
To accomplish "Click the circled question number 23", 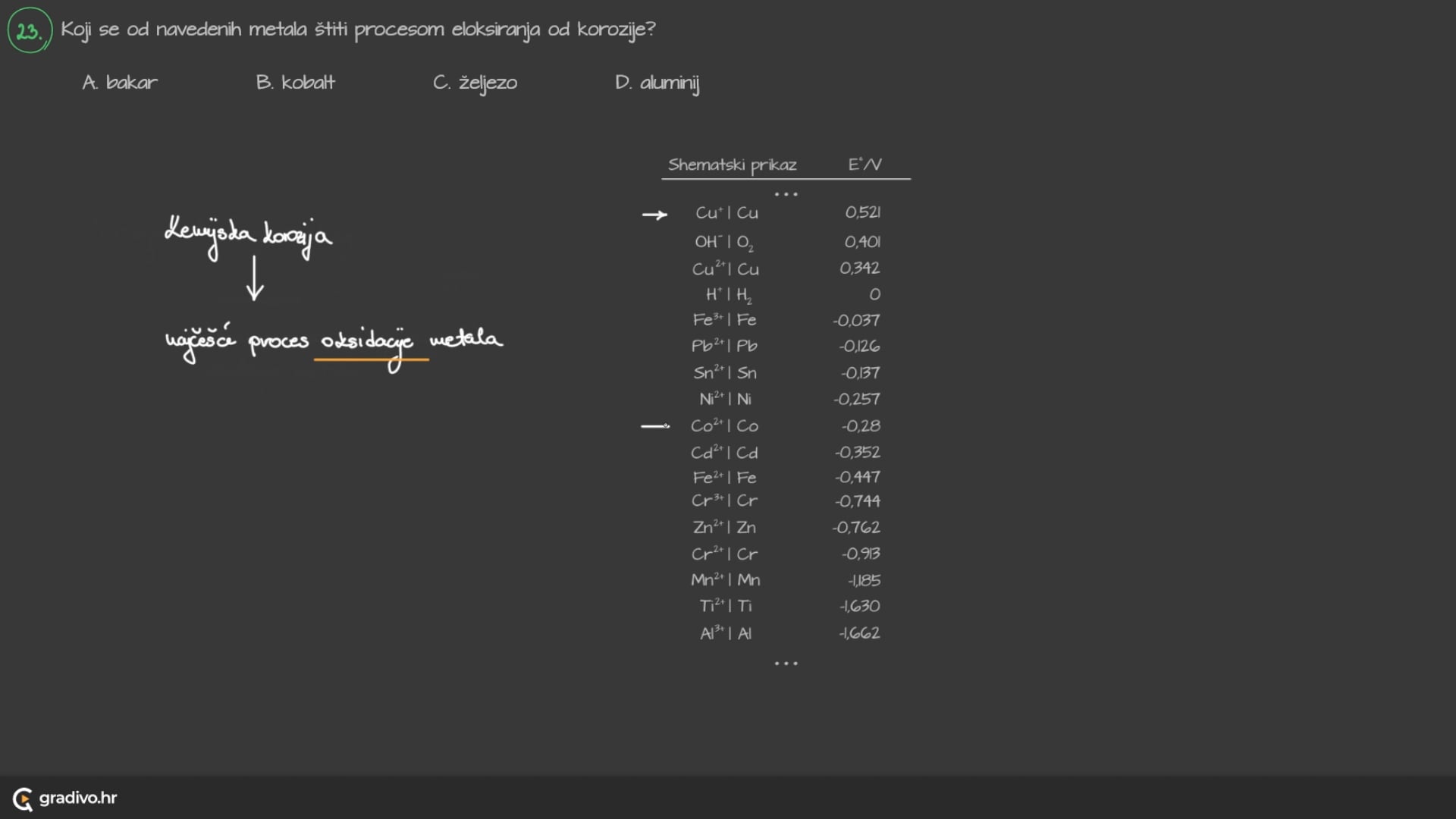I will click(30, 31).
